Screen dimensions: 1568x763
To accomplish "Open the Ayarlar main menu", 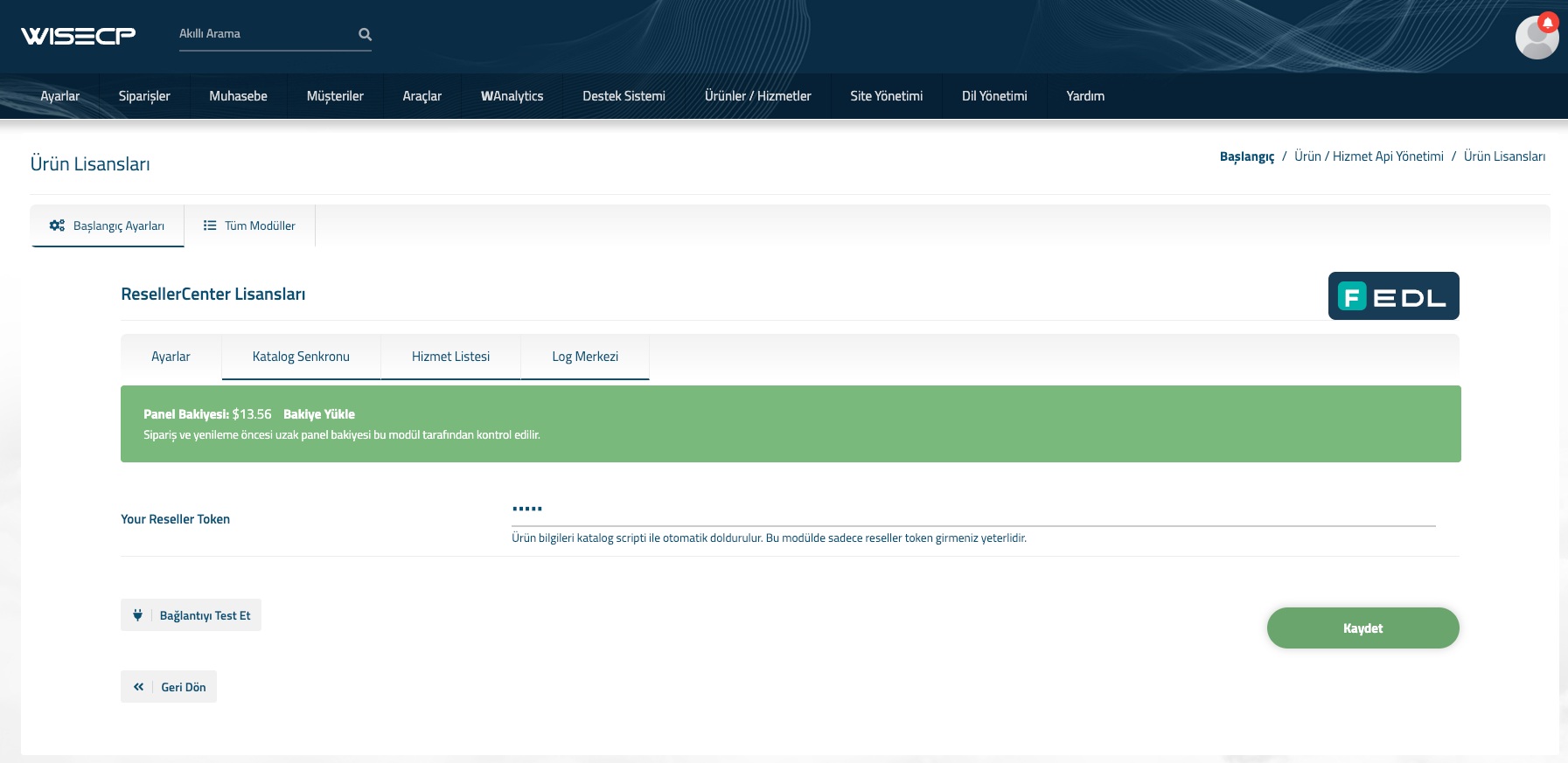I will pos(59,96).
